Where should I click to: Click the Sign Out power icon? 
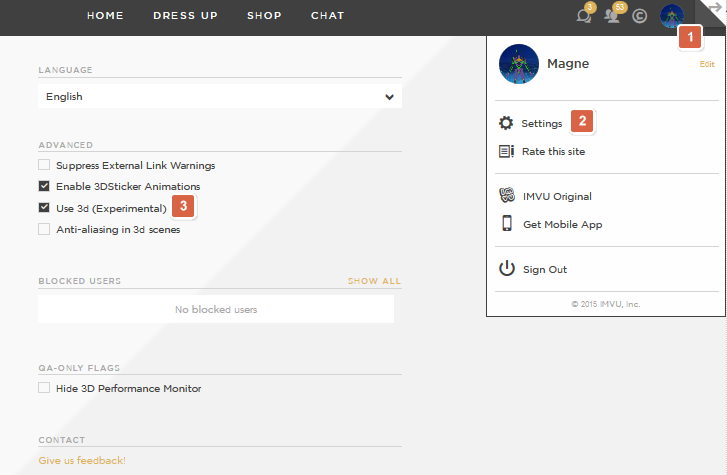[x=506, y=269]
